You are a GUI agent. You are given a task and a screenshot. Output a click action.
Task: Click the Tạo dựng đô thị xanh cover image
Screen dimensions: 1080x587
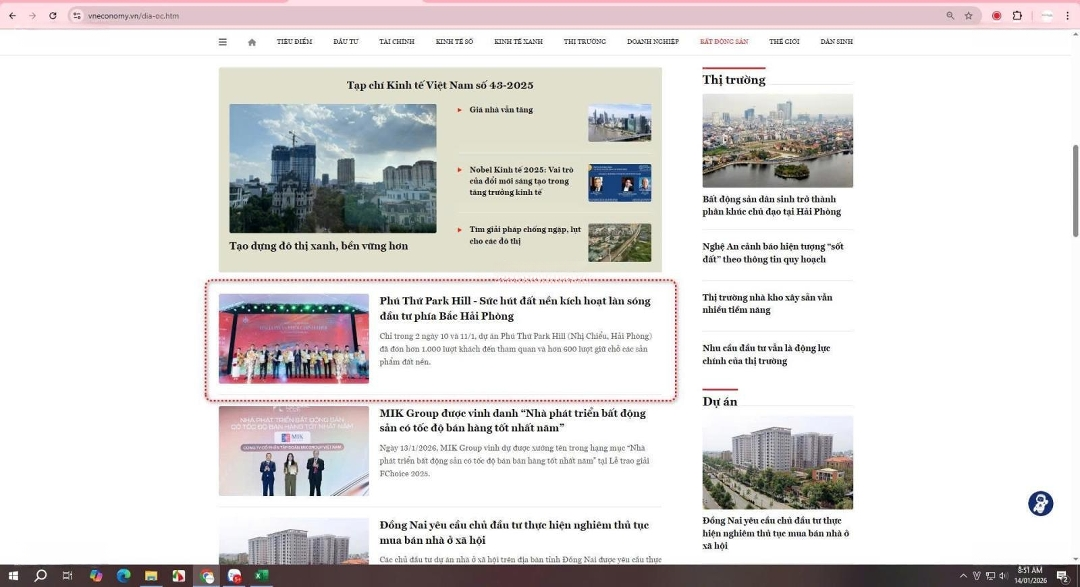[332, 168]
